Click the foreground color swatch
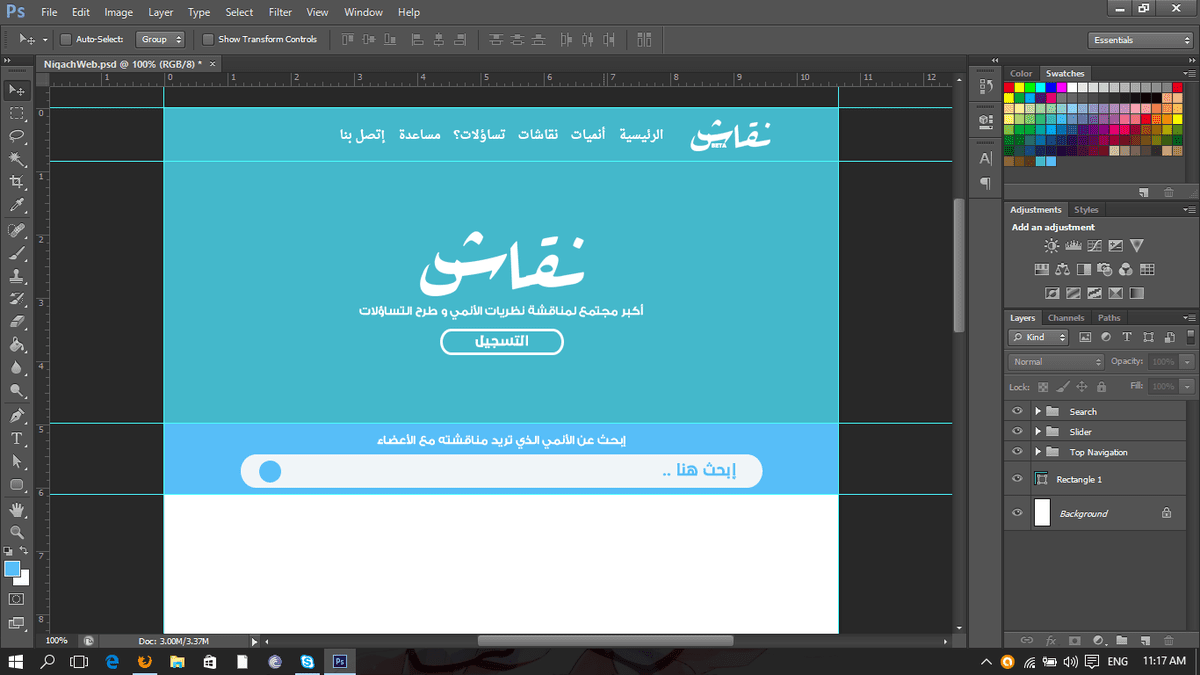This screenshot has height=675, width=1200. pos(12,569)
